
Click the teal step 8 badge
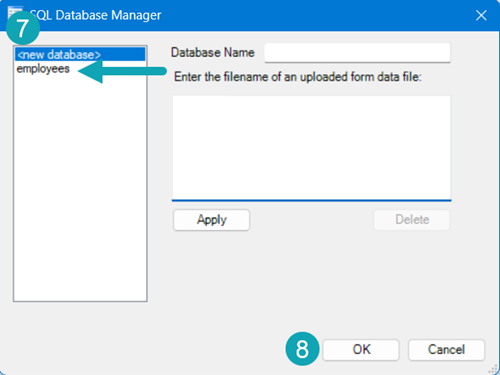click(x=302, y=349)
